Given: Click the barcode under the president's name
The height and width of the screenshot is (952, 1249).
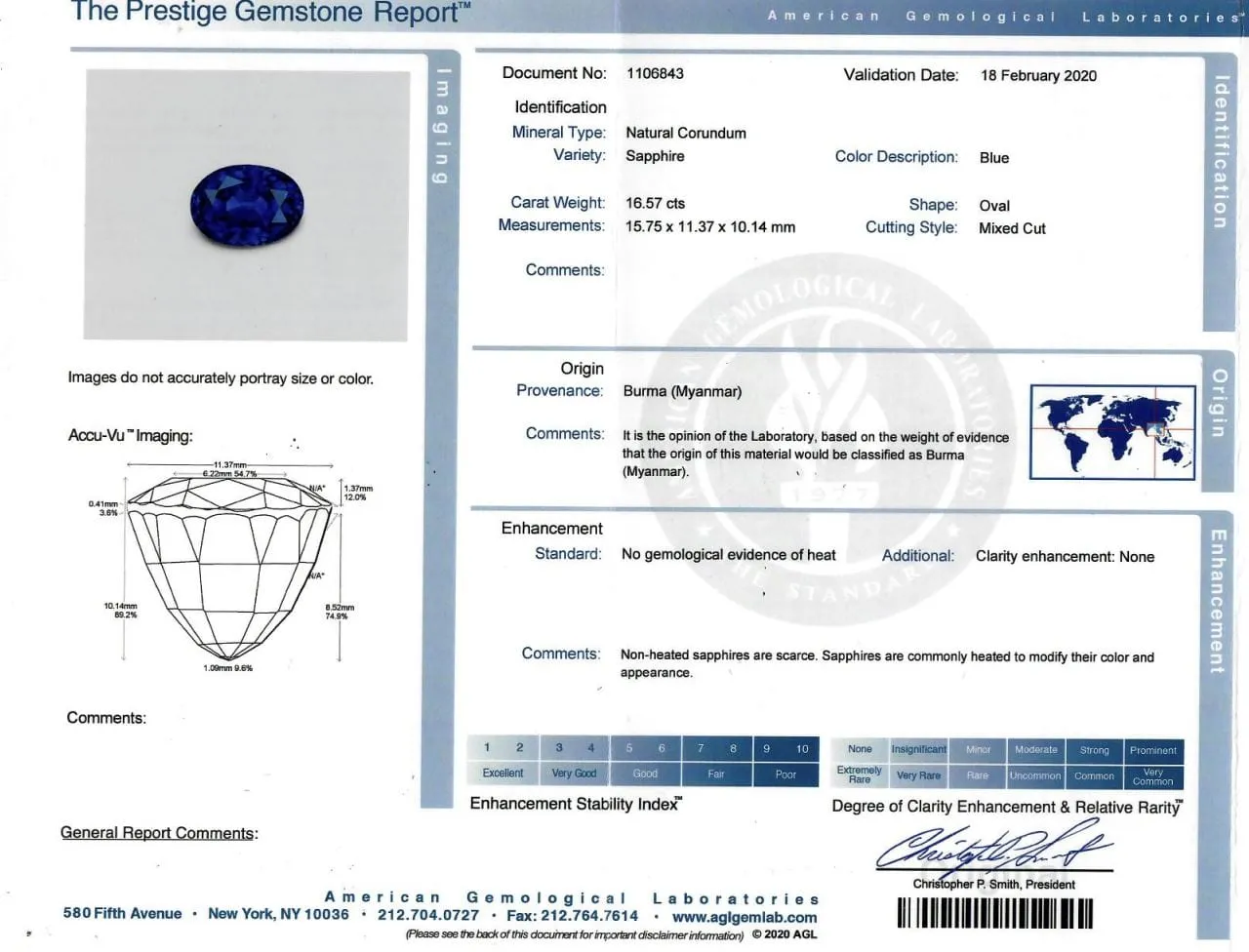Looking at the screenshot, I should (994, 913).
